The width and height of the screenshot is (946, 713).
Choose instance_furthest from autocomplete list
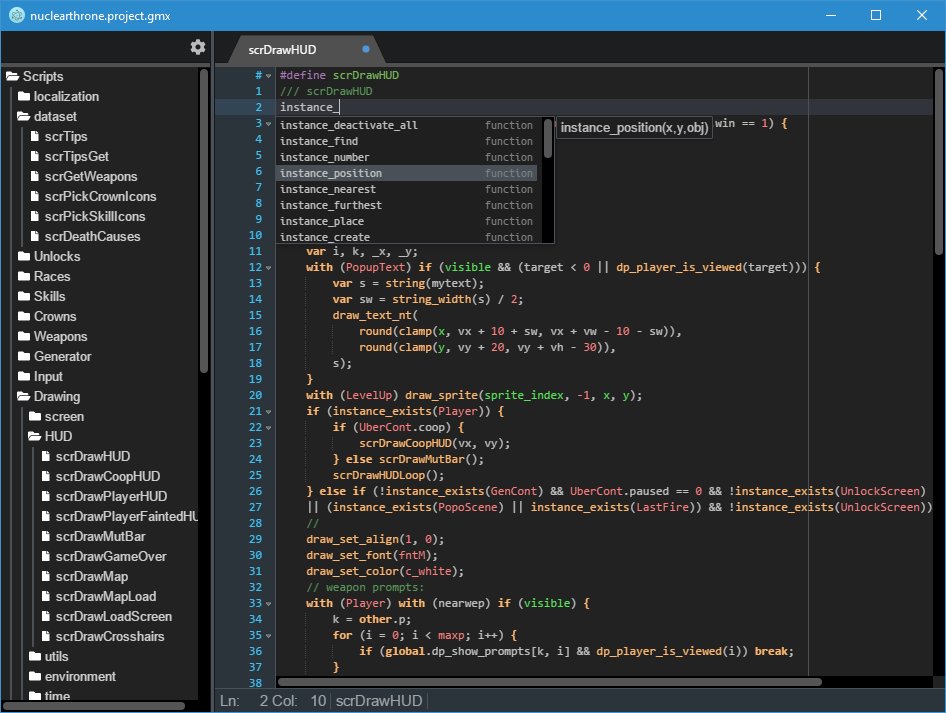pyautogui.click(x=407, y=205)
